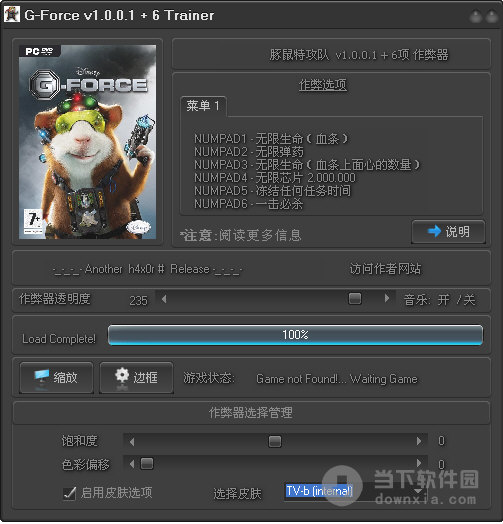Click the Game not Found!... Waiting Game status
This screenshot has width=503, height=524.
(337, 379)
